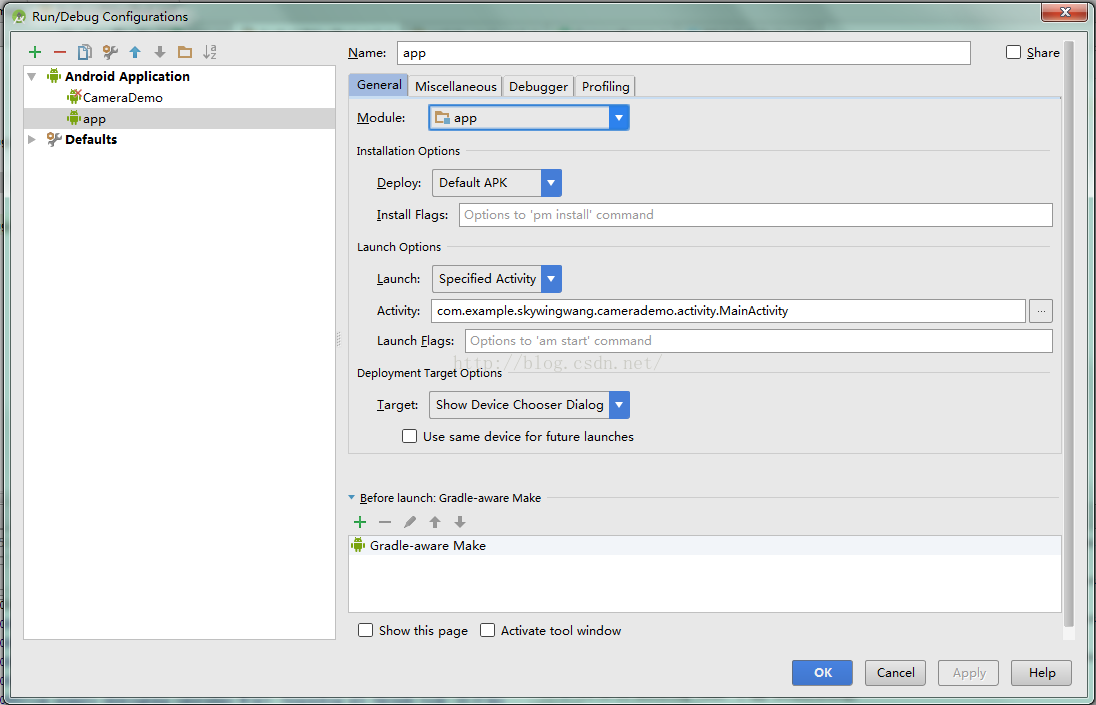This screenshot has width=1096, height=705.
Task: Open the Module dropdown
Action: coord(619,118)
